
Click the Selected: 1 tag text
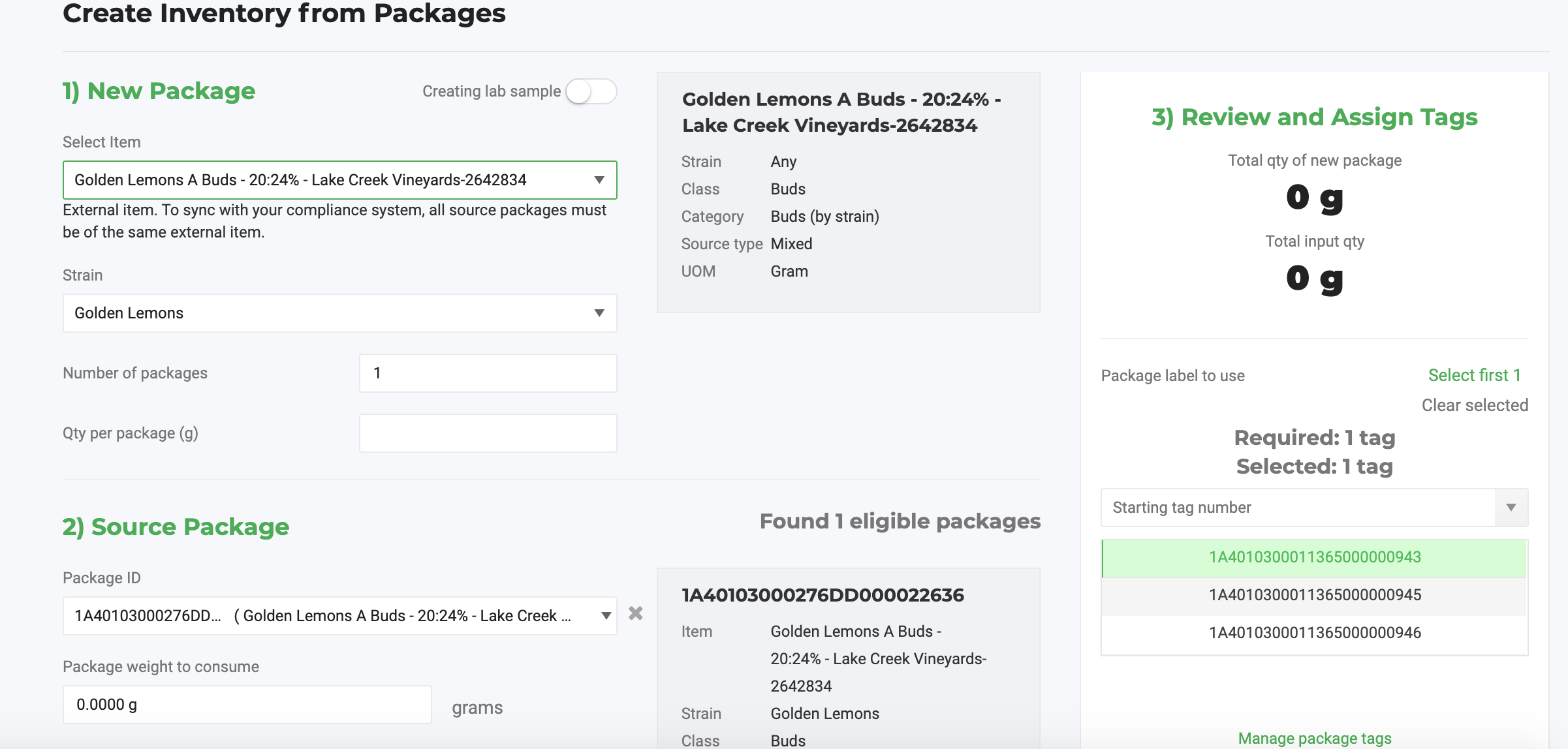[1314, 466]
